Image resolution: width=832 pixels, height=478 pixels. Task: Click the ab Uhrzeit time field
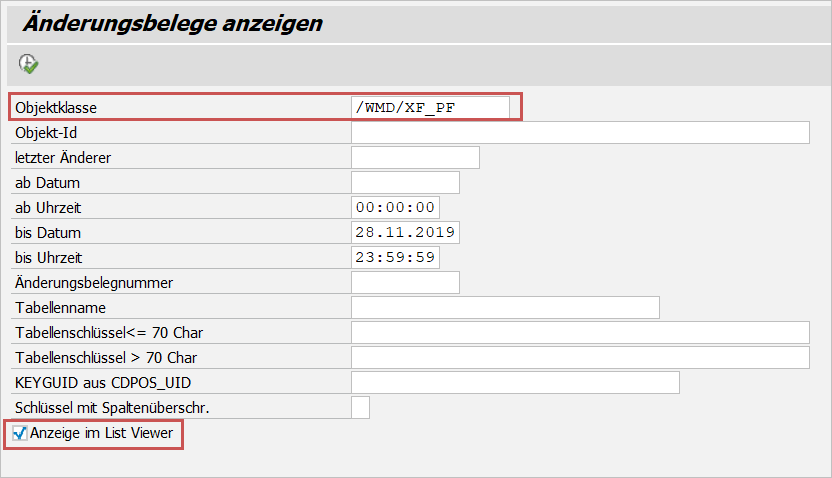pos(396,208)
